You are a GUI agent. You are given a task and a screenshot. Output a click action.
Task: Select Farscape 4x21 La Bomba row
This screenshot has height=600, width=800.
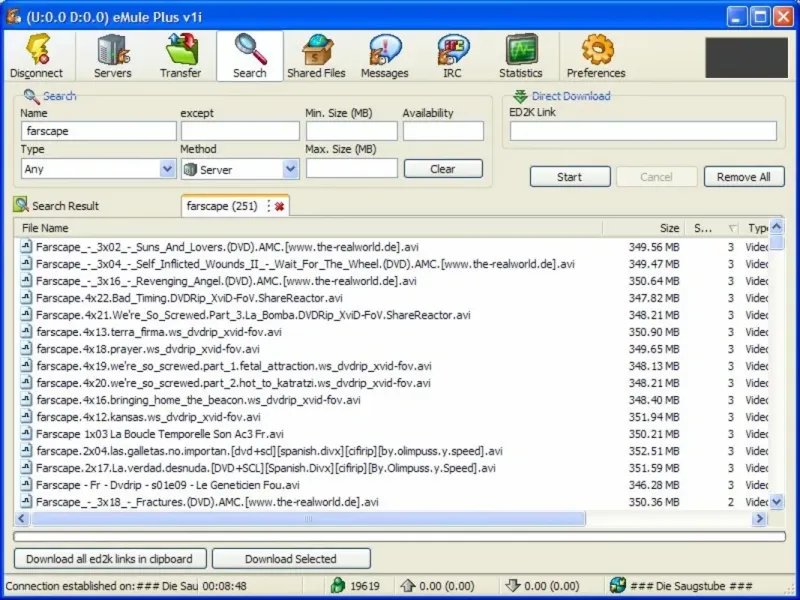(x=393, y=315)
